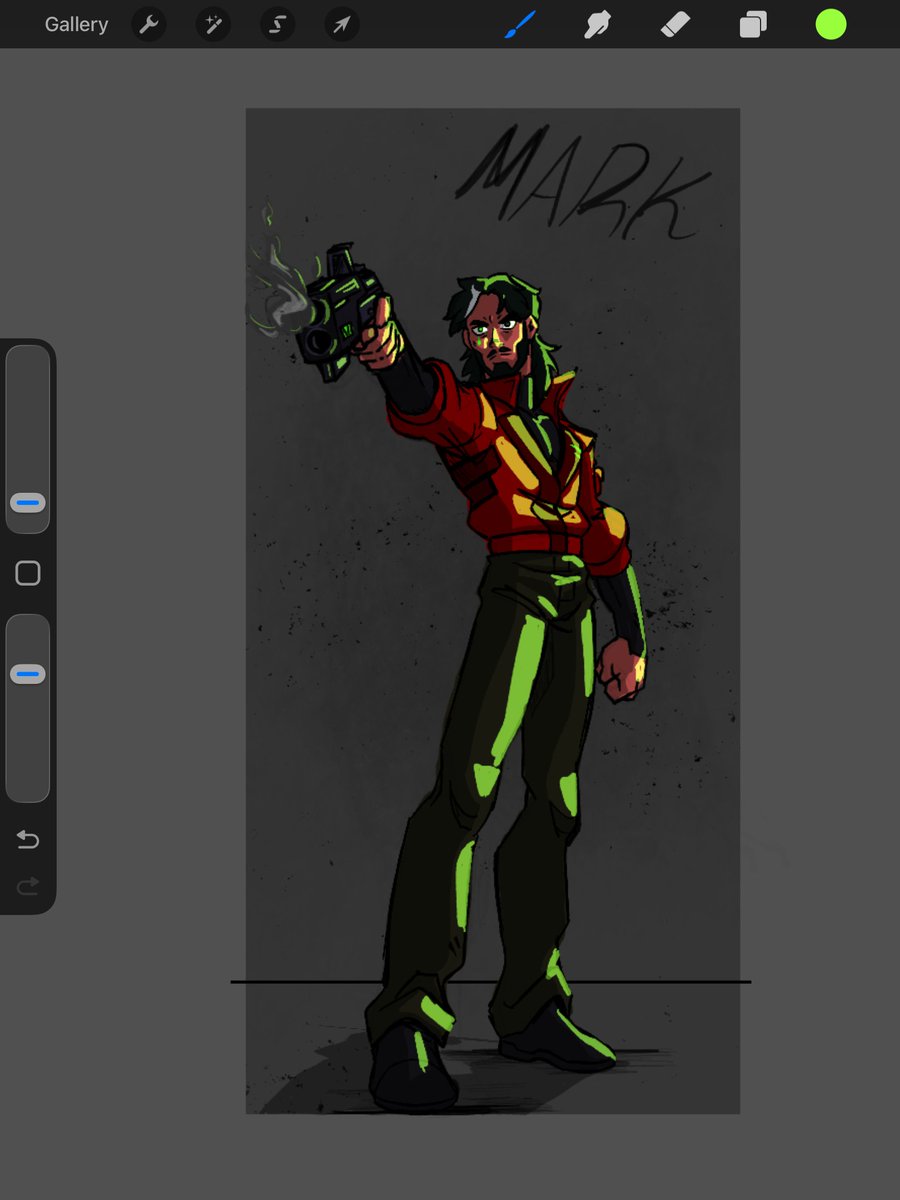Activate the Selection S-shaped tool
The width and height of the screenshot is (900, 1200).
[x=277, y=25]
